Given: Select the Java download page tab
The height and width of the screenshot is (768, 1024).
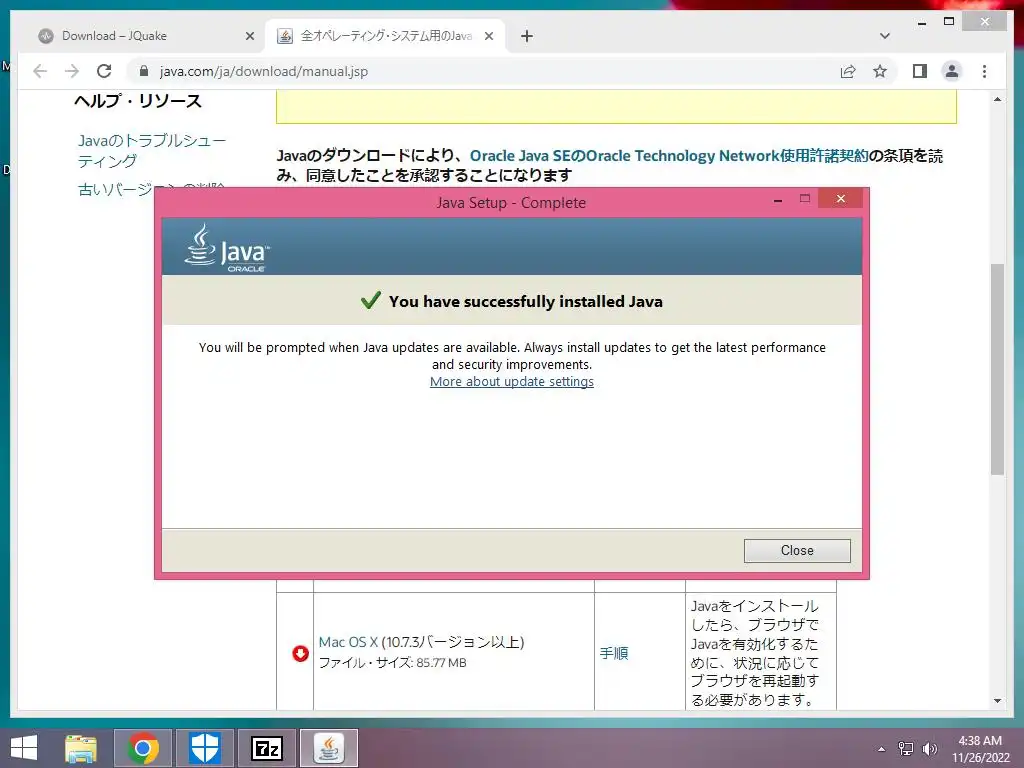Looking at the screenshot, I should 385,36.
